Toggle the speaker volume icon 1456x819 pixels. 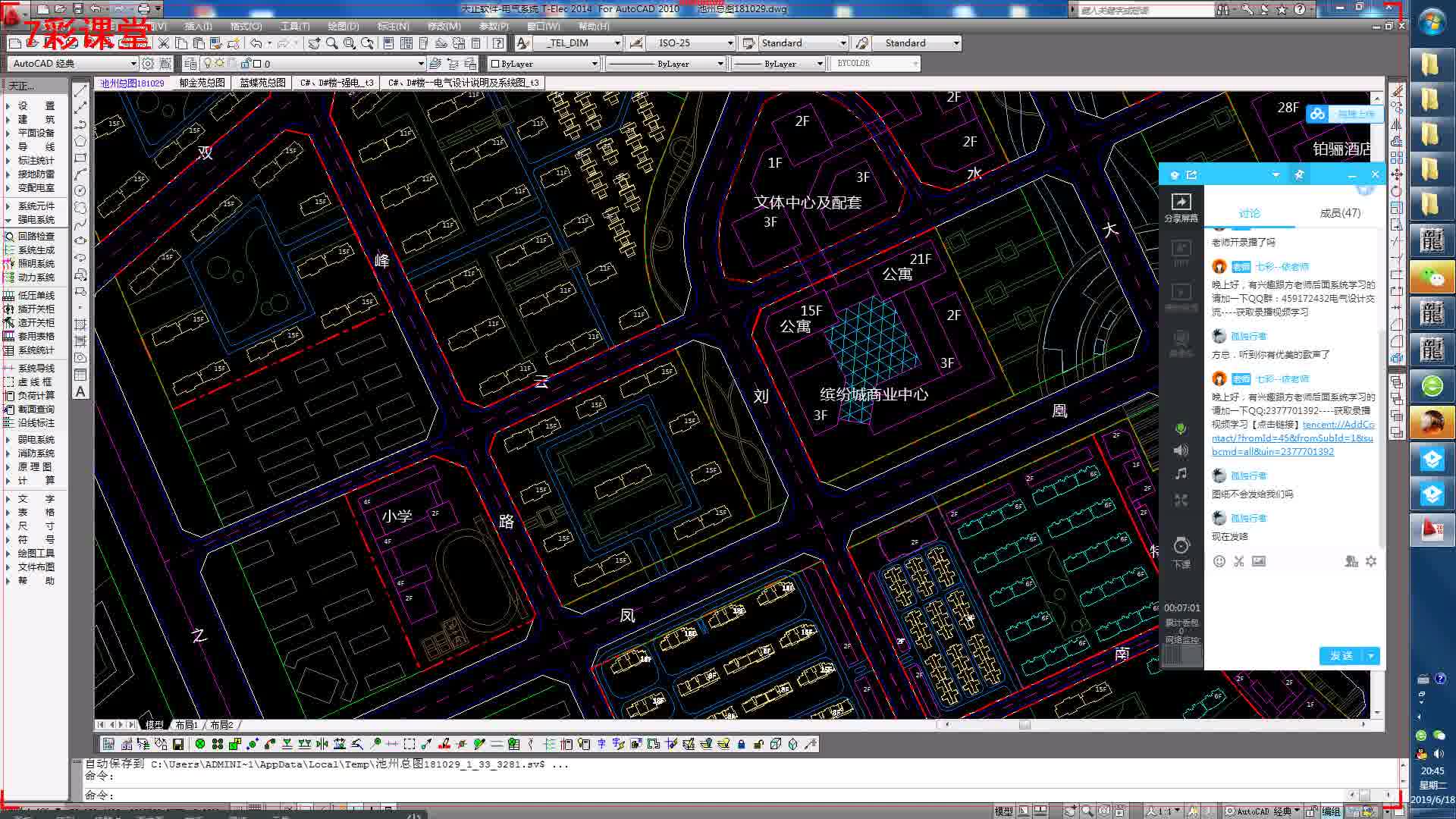click(x=1181, y=451)
